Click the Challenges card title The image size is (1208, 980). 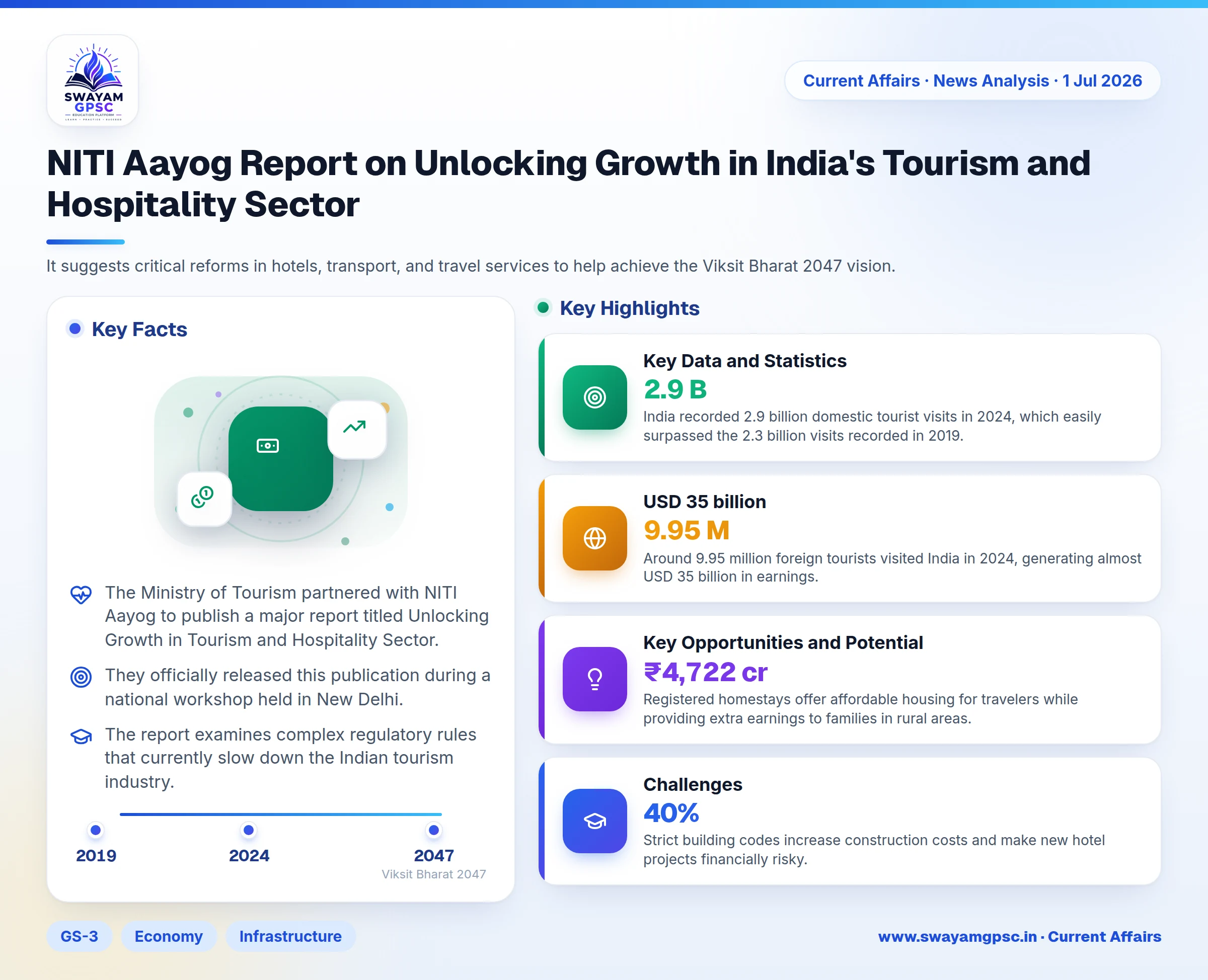click(693, 785)
